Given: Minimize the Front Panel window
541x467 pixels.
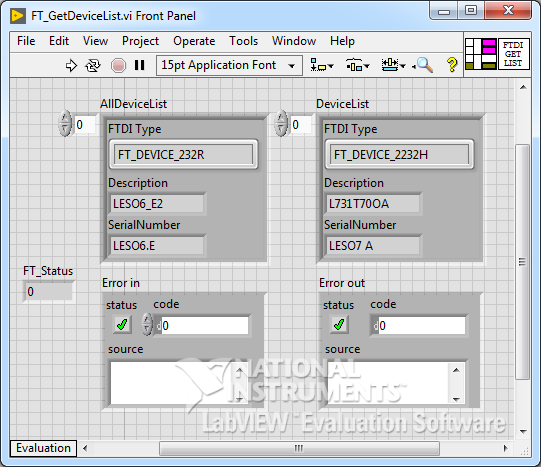Looking at the screenshot, I should click(444, 11).
